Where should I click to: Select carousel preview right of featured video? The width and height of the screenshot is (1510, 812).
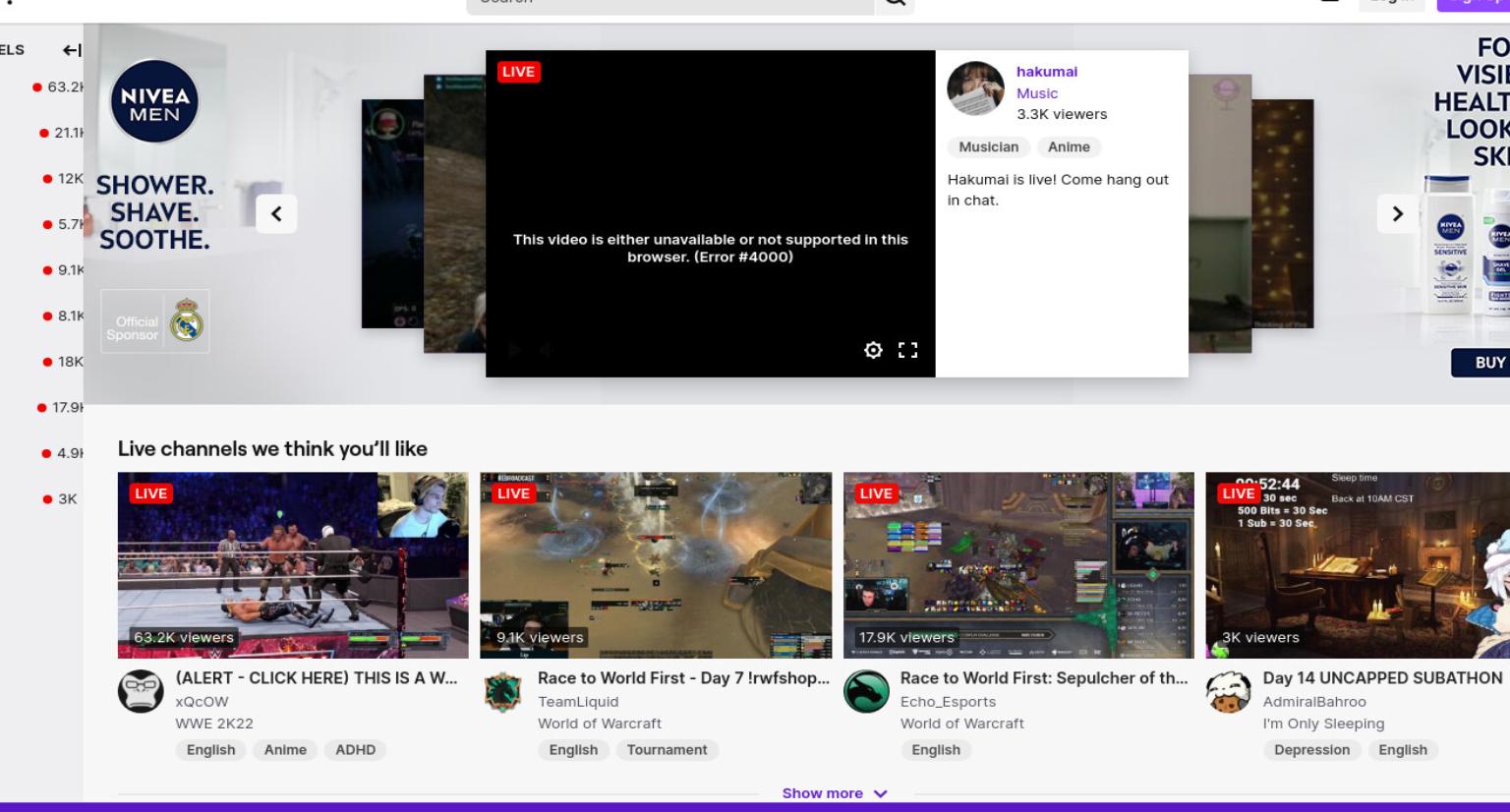(1220, 213)
